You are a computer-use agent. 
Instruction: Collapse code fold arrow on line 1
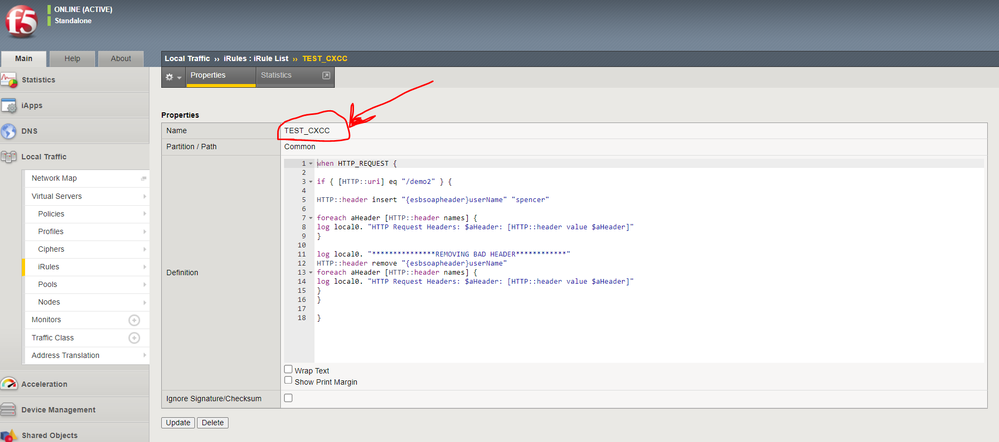pyautogui.click(x=311, y=163)
